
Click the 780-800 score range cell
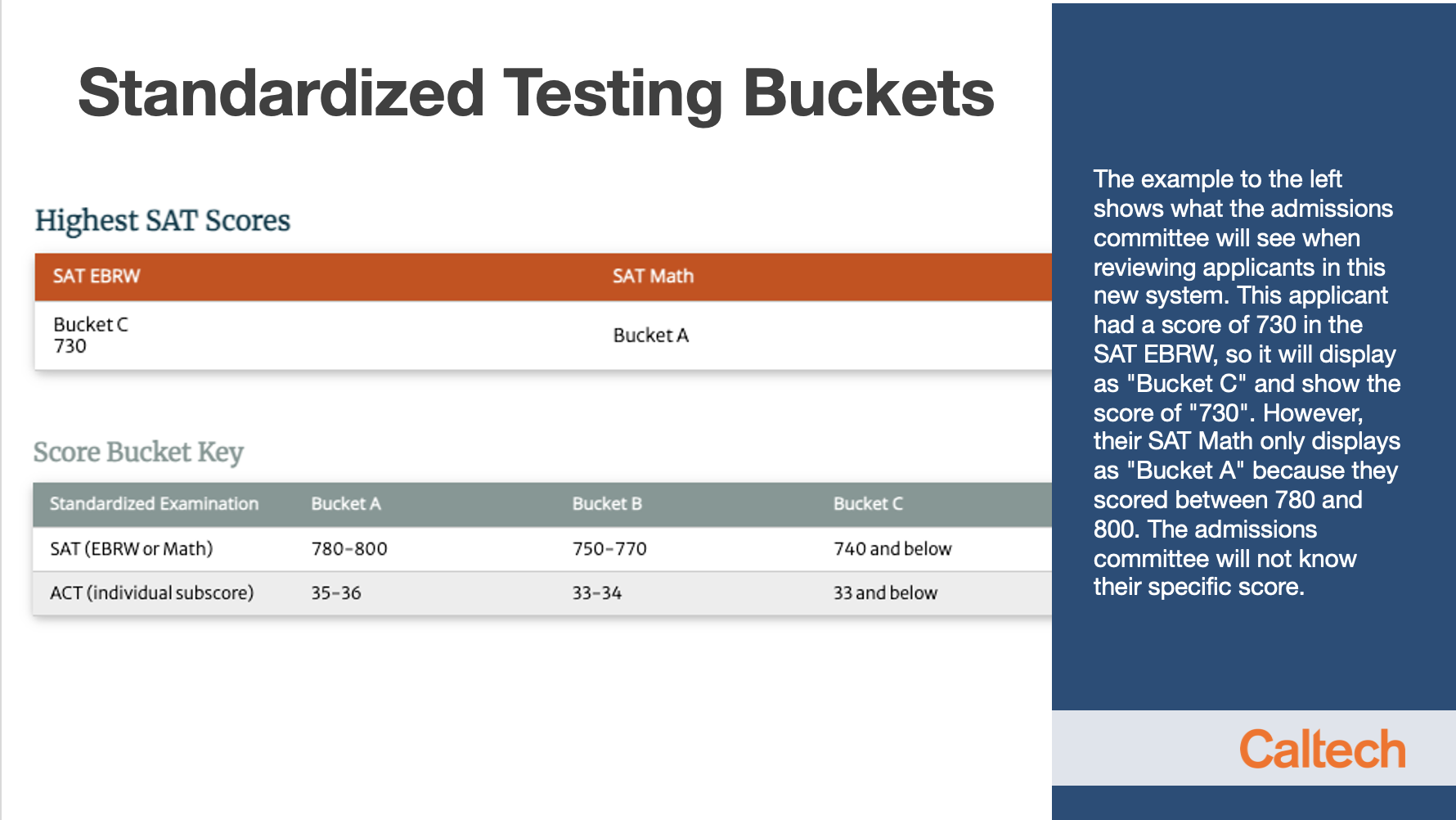[349, 549]
